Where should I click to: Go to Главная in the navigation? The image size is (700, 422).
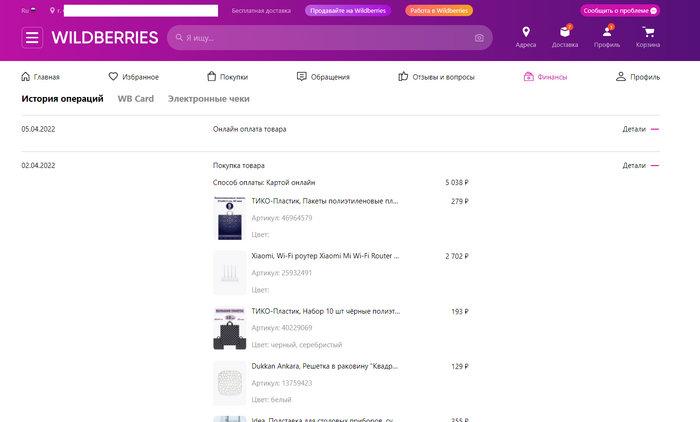pyautogui.click(x=41, y=77)
